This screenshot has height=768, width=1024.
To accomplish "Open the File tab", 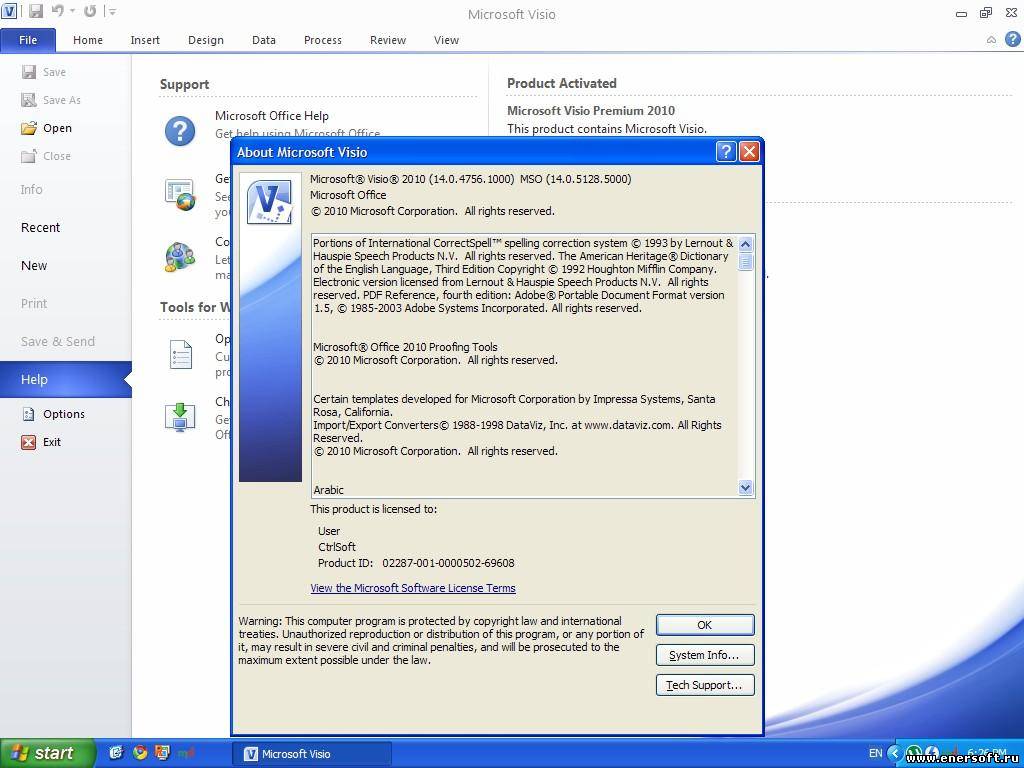I will pyautogui.click(x=28, y=40).
